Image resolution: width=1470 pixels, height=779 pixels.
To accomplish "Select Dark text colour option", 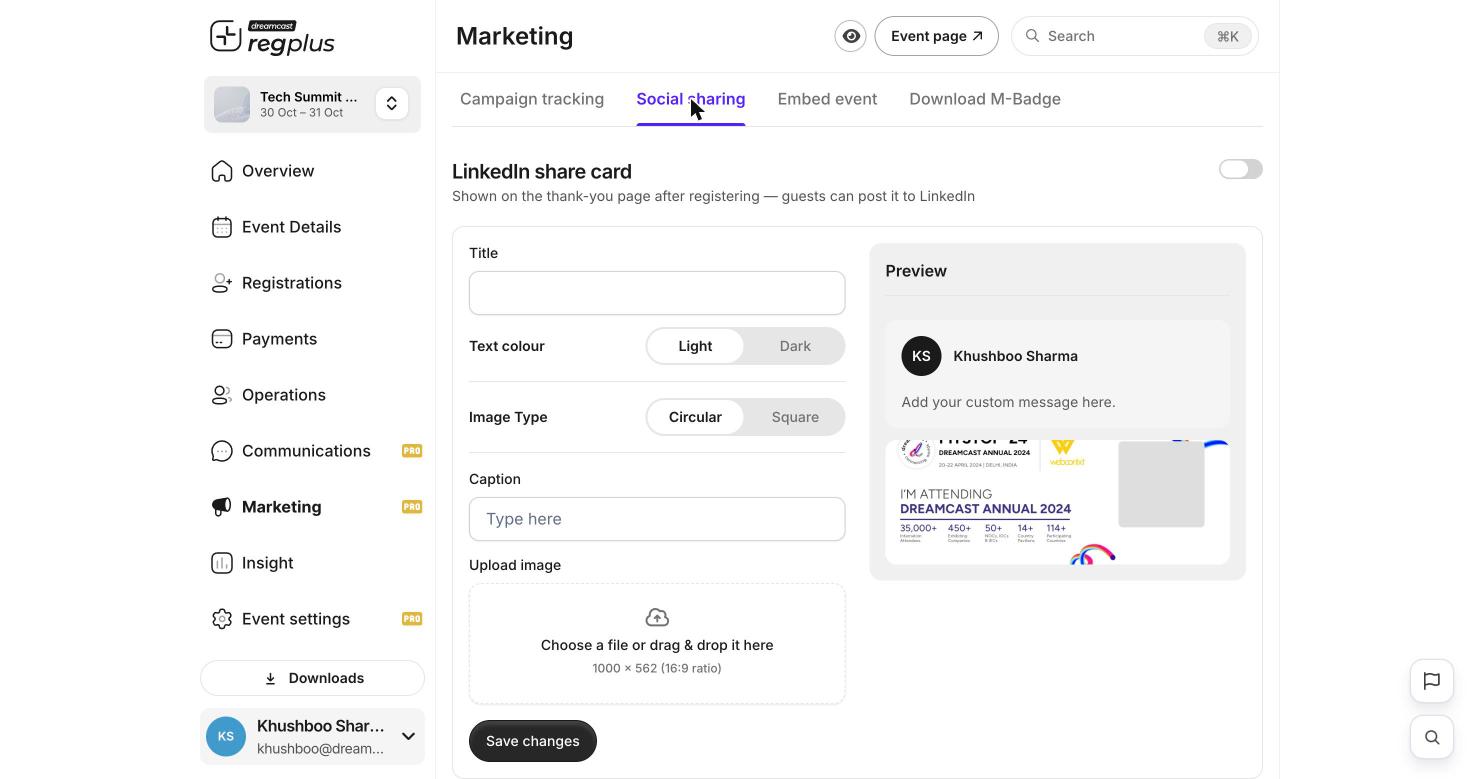I will coord(795,346).
